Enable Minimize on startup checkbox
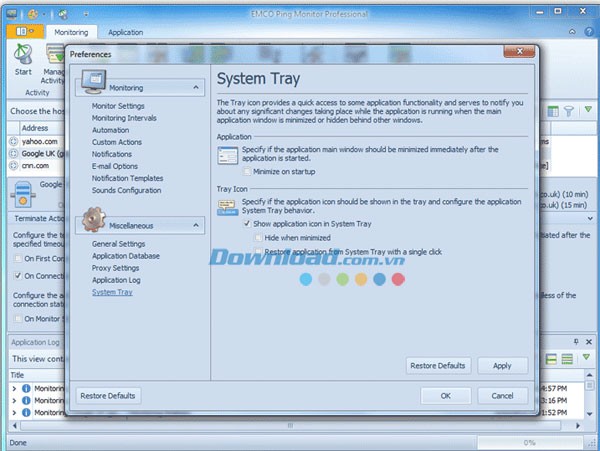This screenshot has width=600, height=451. [x=247, y=172]
